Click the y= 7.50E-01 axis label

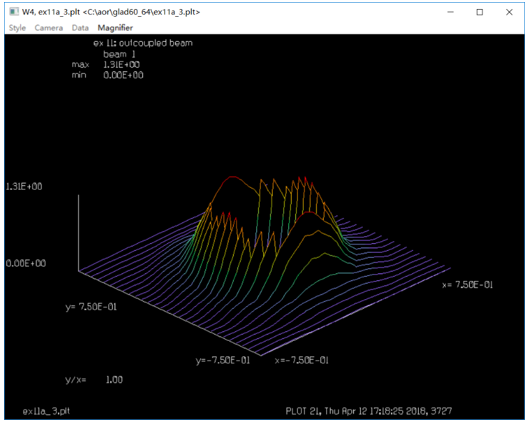click(x=91, y=307)
